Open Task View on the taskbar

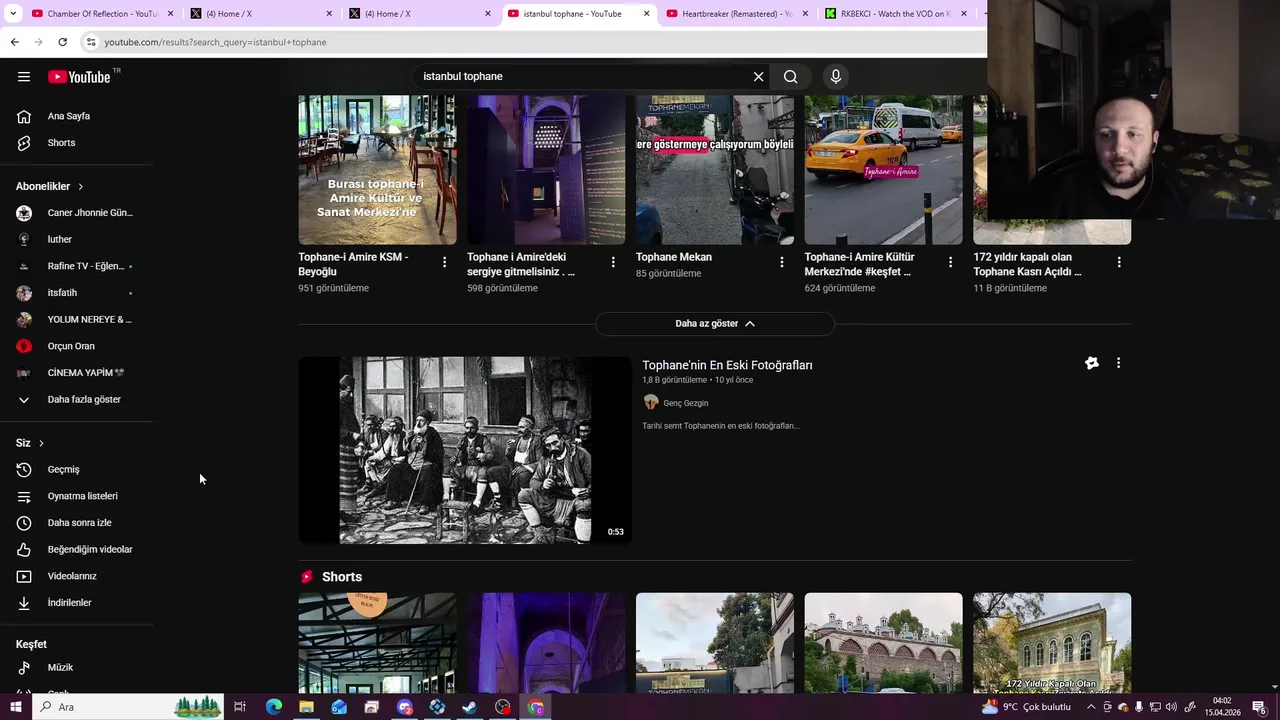[240, 707]
